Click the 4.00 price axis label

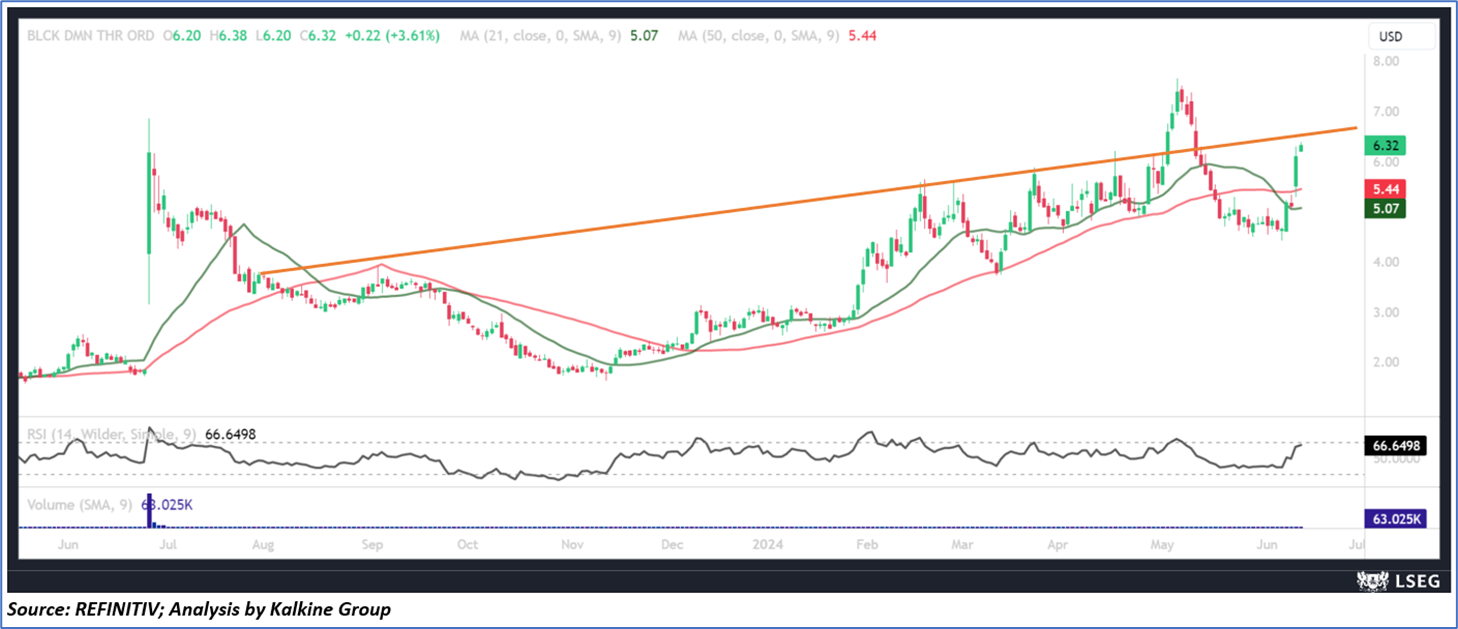point(1386,262)
